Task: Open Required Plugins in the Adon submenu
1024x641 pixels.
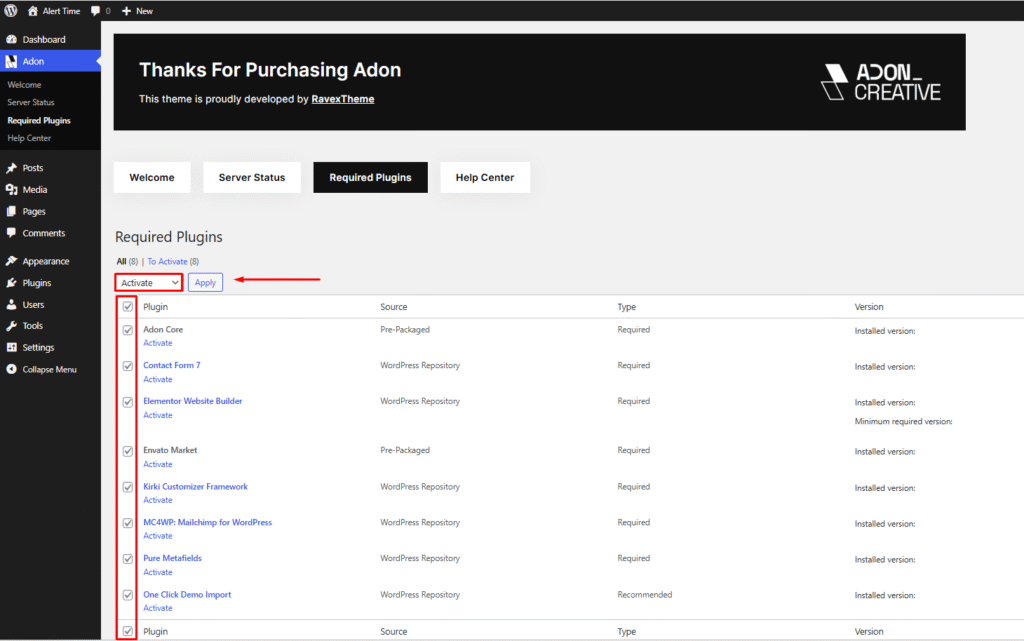Action: (x=39, y=121)
